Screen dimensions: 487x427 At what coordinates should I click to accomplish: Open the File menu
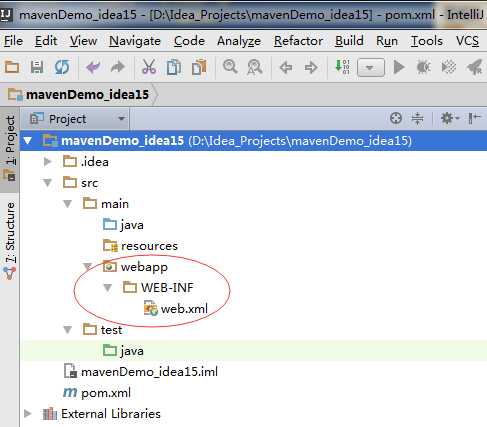13,41
